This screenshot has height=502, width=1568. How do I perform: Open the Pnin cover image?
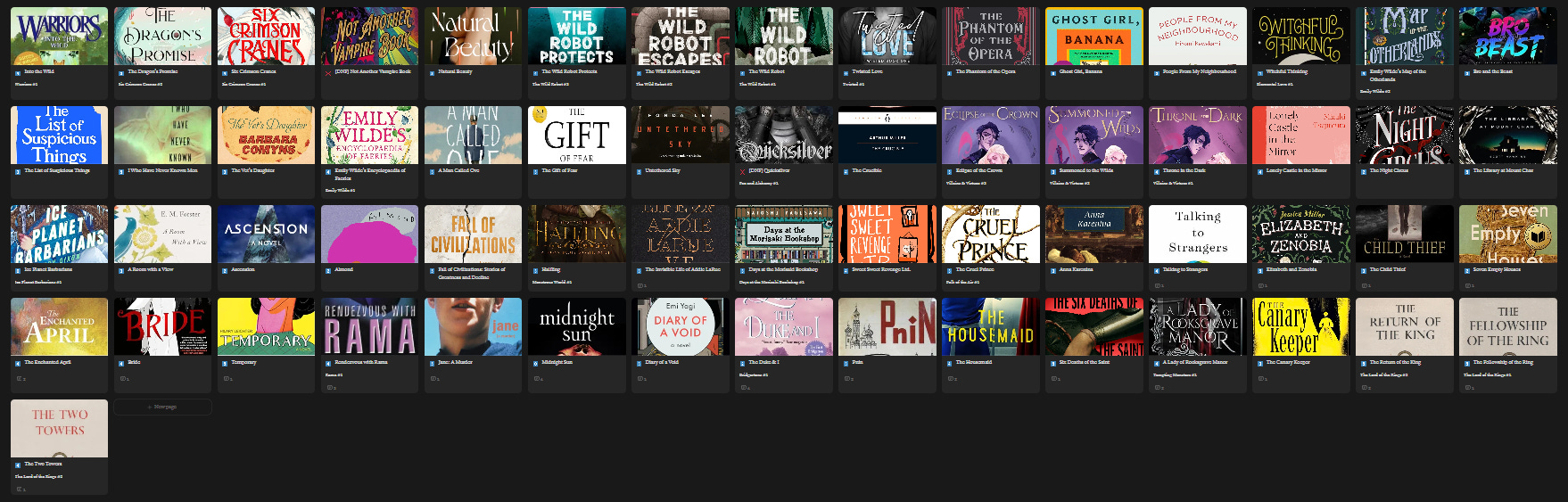pos(887,326)
